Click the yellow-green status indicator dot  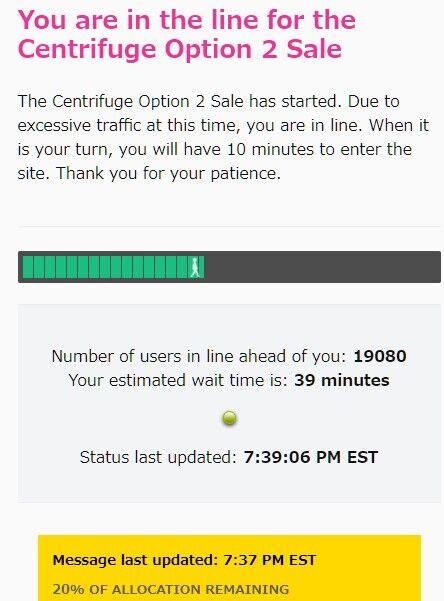coord(230,418)
